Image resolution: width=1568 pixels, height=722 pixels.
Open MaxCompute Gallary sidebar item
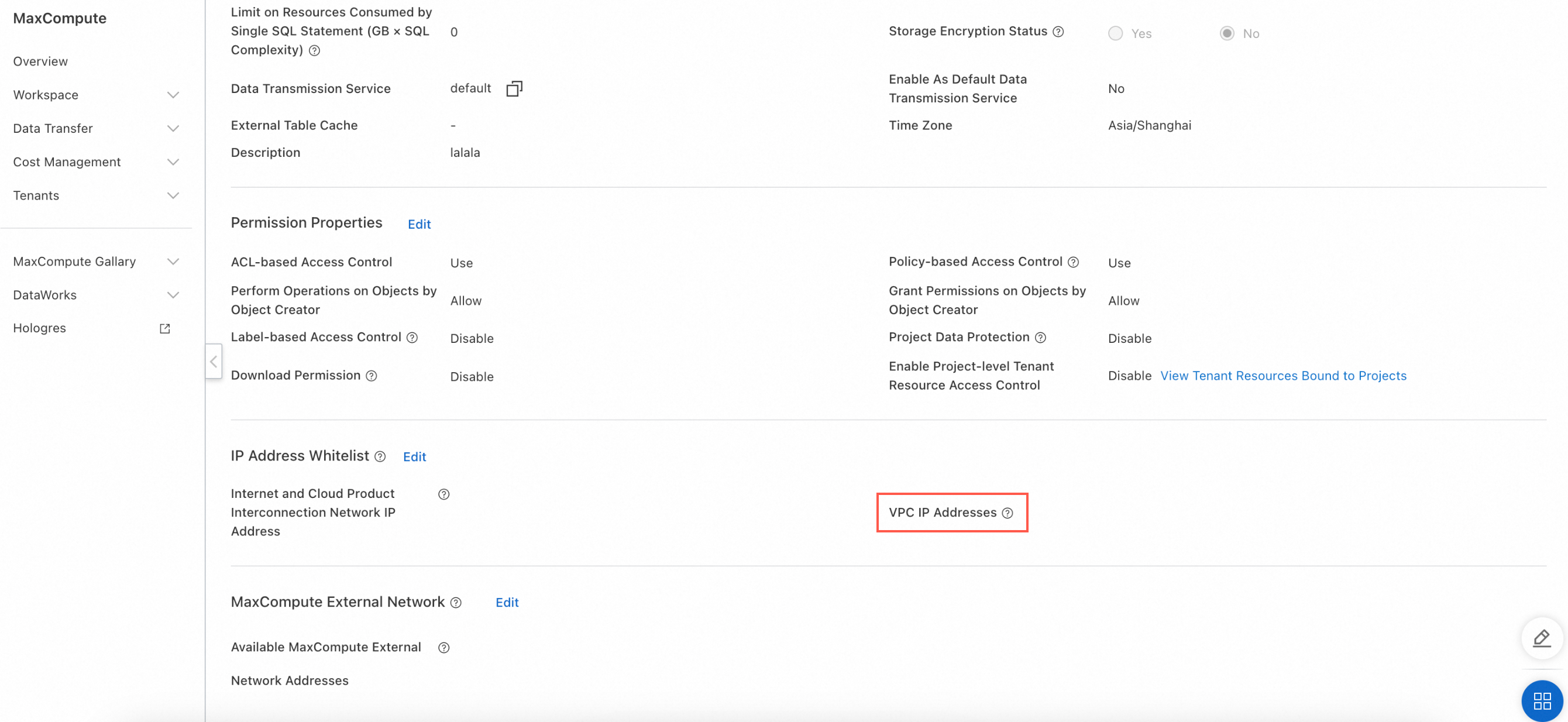pos(74,261)
